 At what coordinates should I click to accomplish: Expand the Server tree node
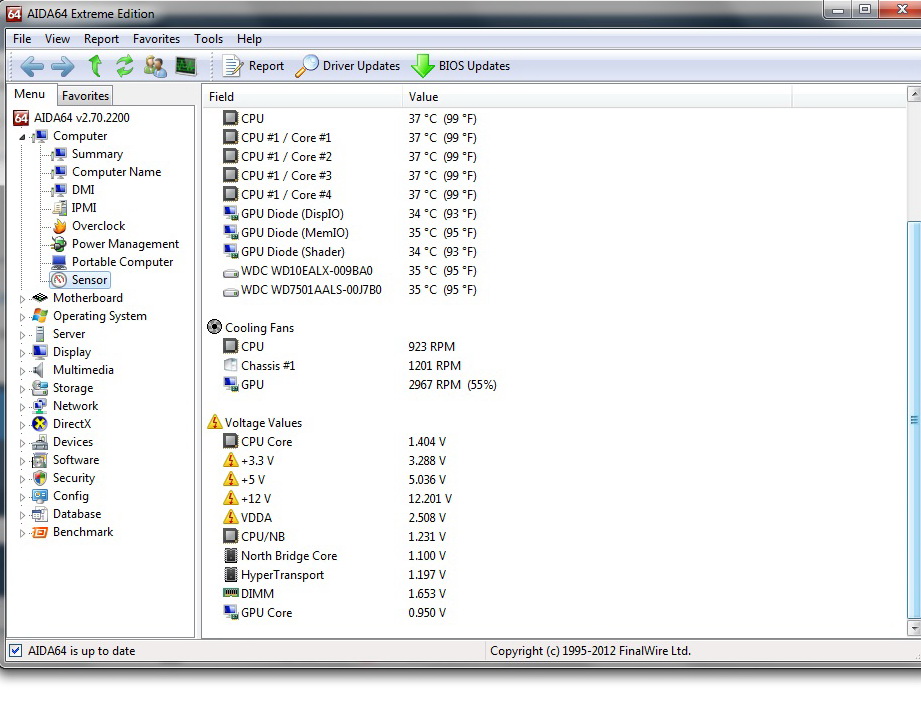point(22,335)
